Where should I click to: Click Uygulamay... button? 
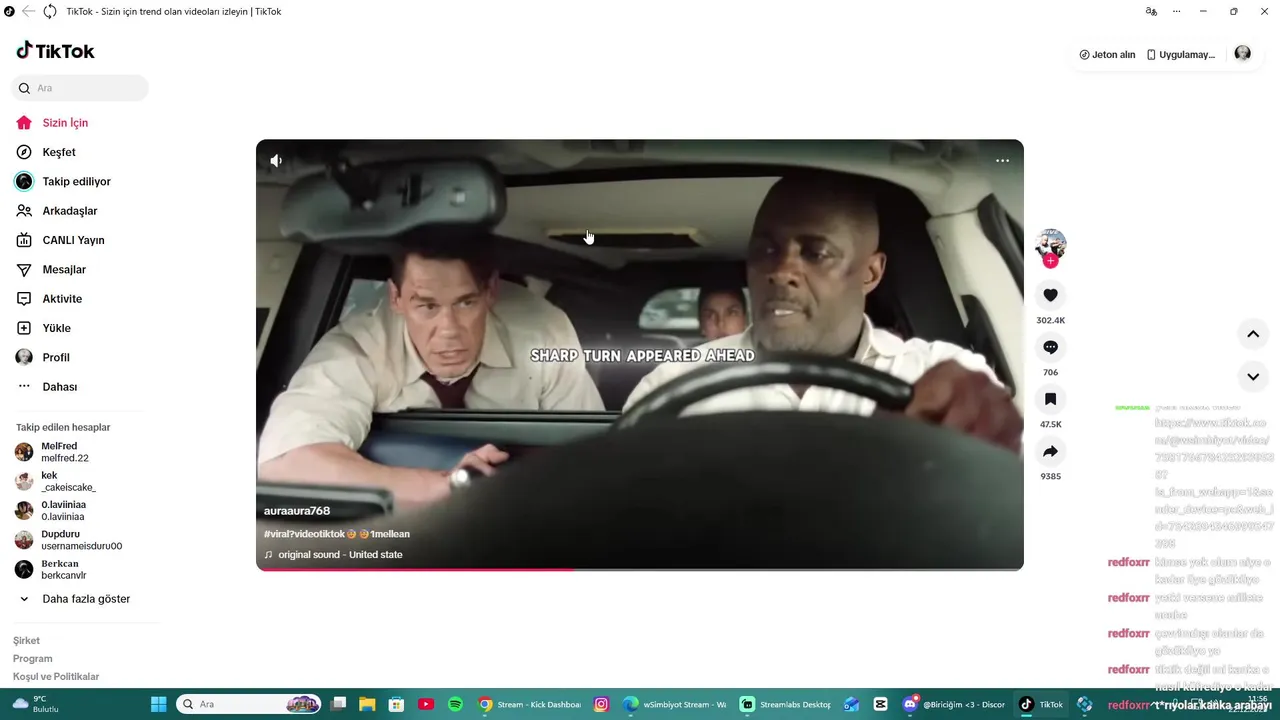pyautogui.click(x=1181, y=55)
